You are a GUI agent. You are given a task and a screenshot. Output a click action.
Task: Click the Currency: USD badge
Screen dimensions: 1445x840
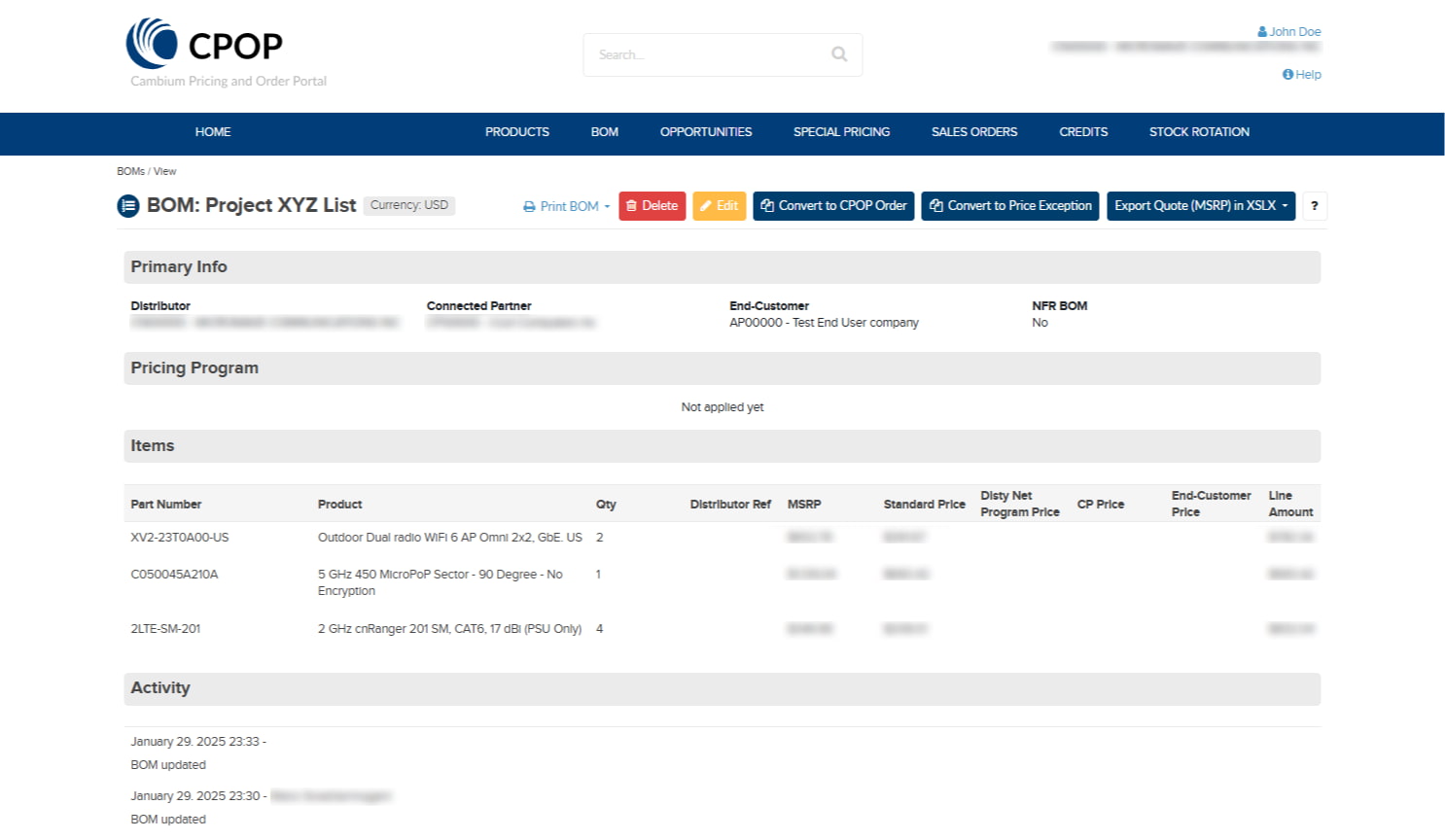409,205
